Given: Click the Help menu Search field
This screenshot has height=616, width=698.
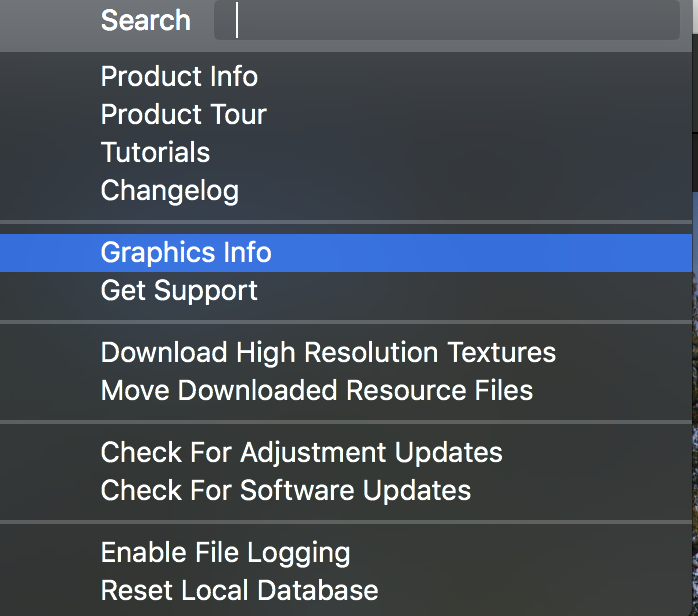Looking at the screenshot, I should coord(446,20).
